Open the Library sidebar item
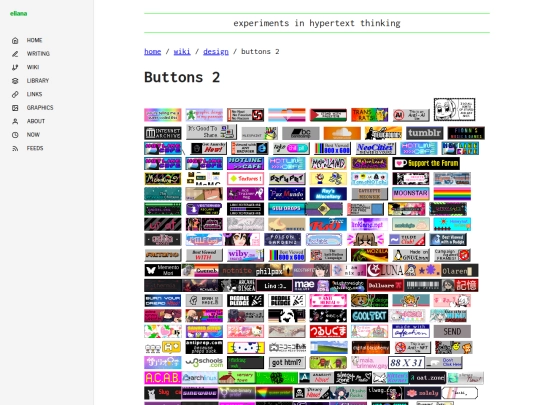540x405 pixels. [38, 81]
